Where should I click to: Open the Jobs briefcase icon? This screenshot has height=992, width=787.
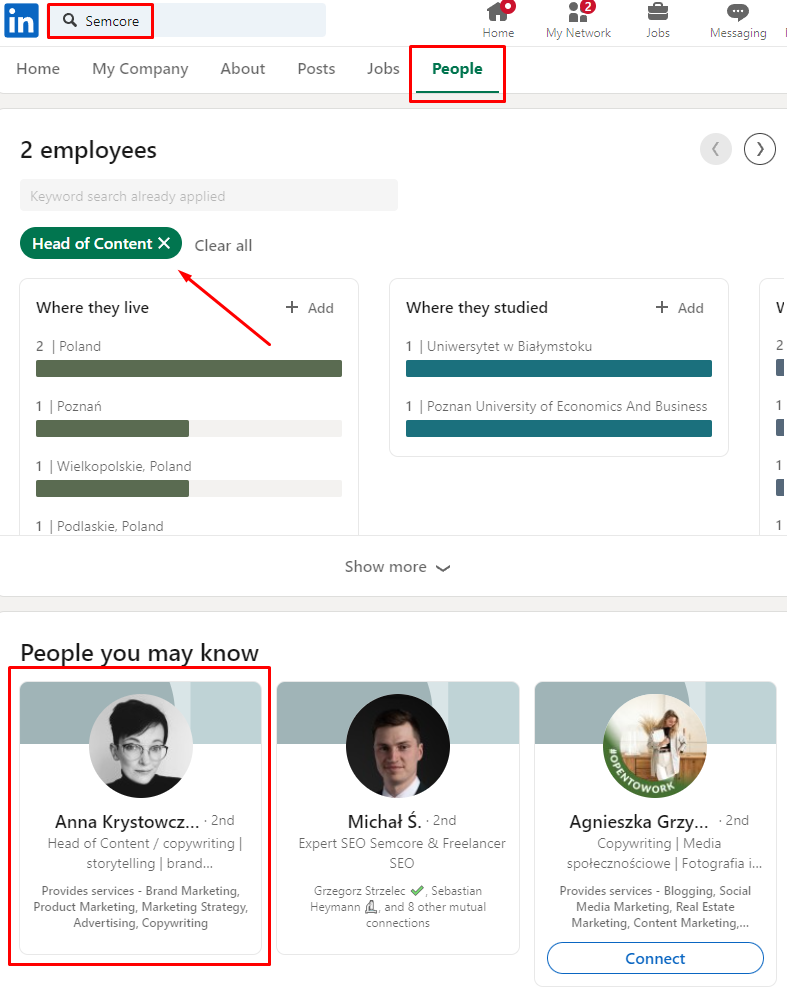point(657,21)
